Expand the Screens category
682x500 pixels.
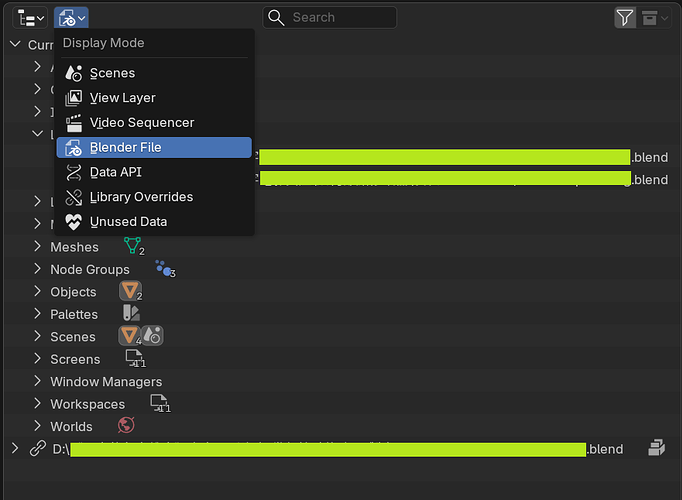37,358
